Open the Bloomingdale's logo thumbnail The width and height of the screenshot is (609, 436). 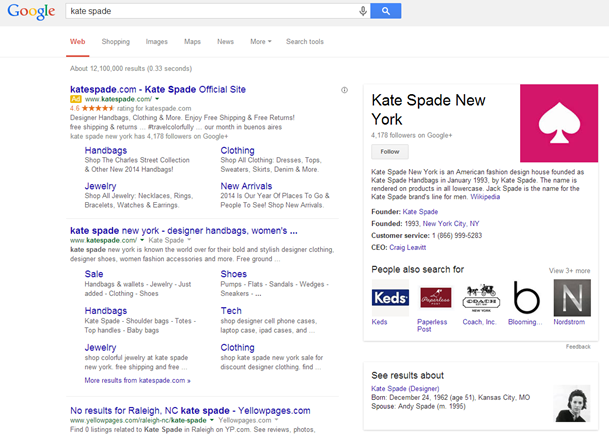tap(526, 297)
